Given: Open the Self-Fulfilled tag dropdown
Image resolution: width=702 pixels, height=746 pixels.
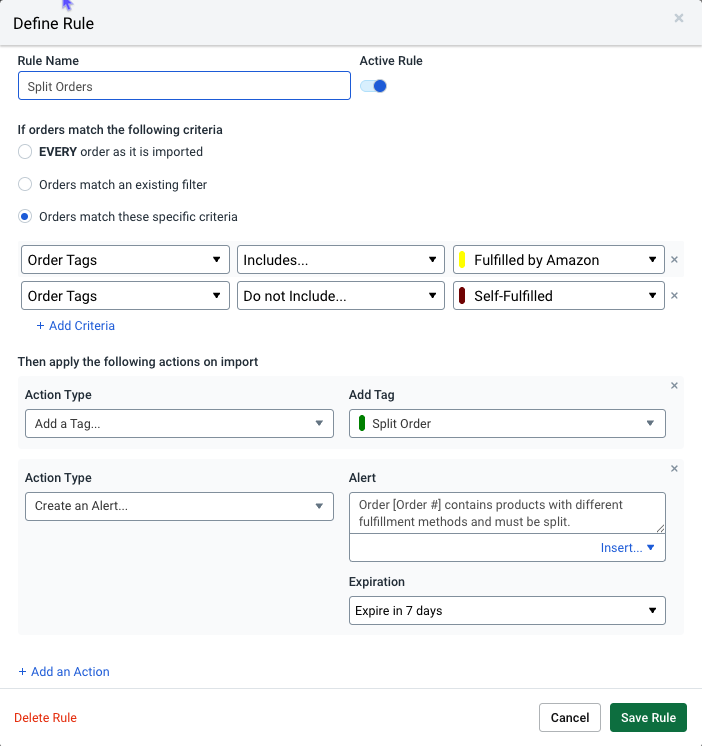Looking at the screenshot, I should (559, 295).
